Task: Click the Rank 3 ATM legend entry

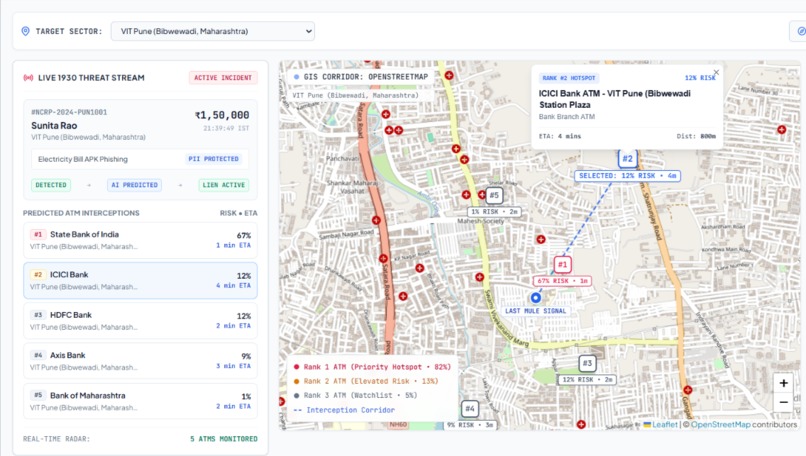Action: [355, 395]
